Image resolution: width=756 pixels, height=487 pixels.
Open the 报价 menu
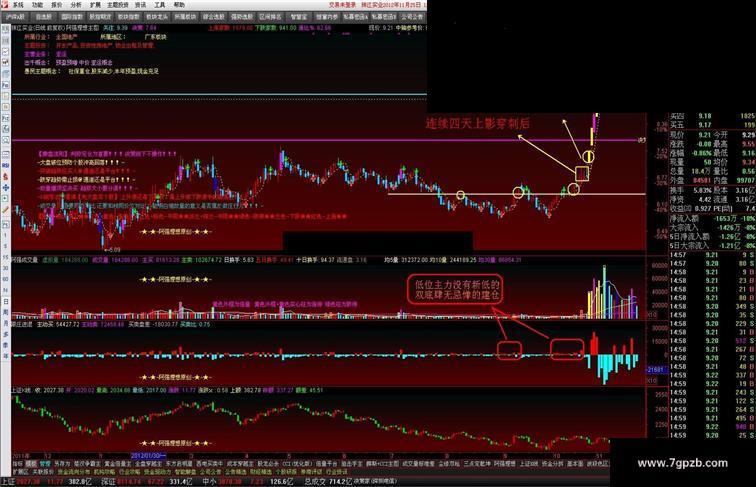pos(57,5)
